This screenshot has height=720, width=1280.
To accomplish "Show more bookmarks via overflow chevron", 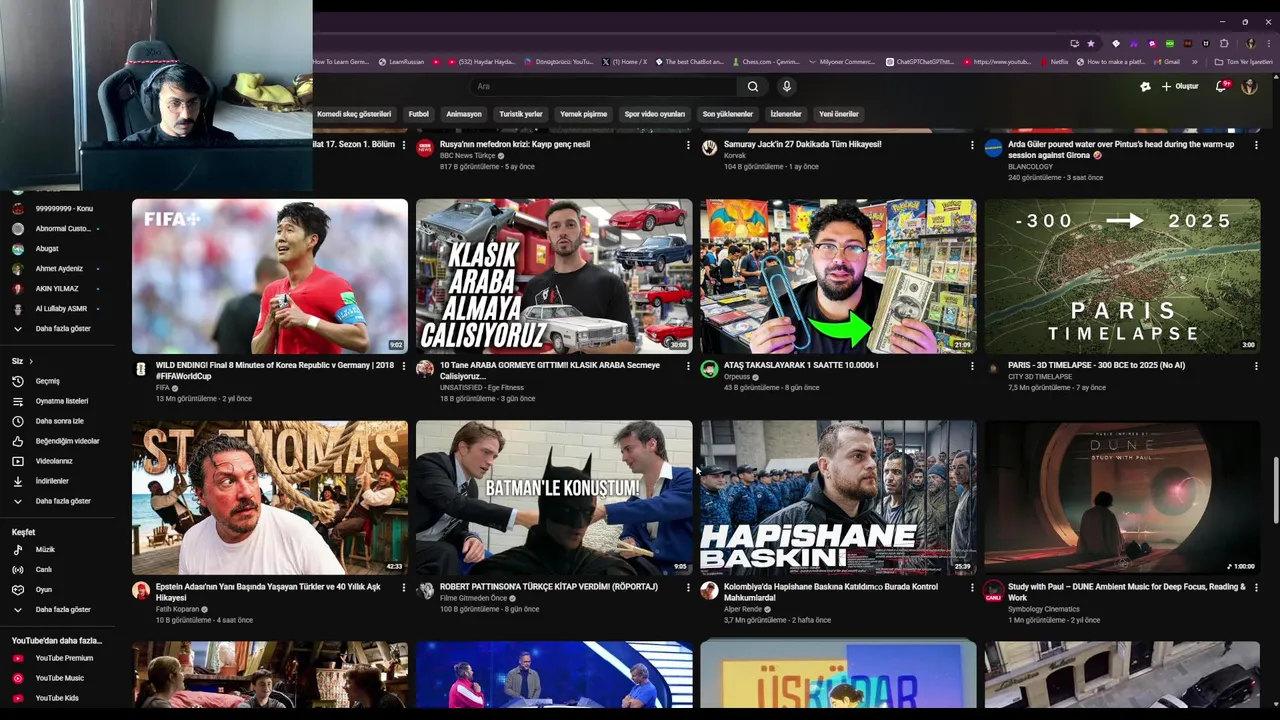I will [1194, 62].
